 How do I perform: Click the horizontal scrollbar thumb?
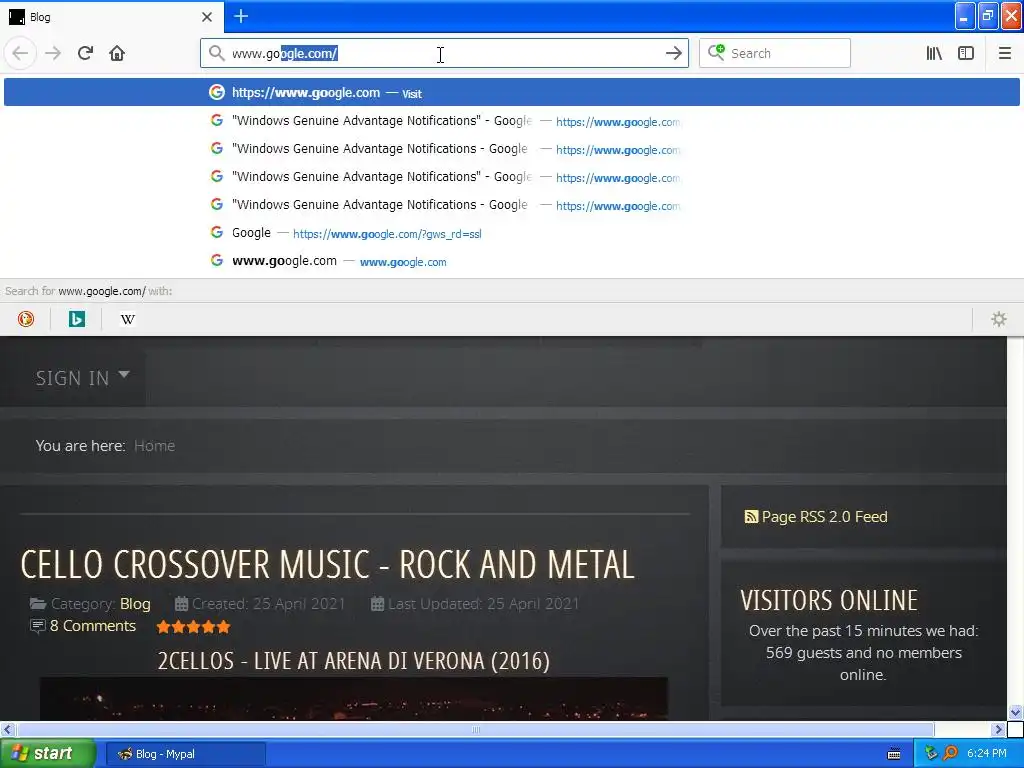click(x=475, y=729)
